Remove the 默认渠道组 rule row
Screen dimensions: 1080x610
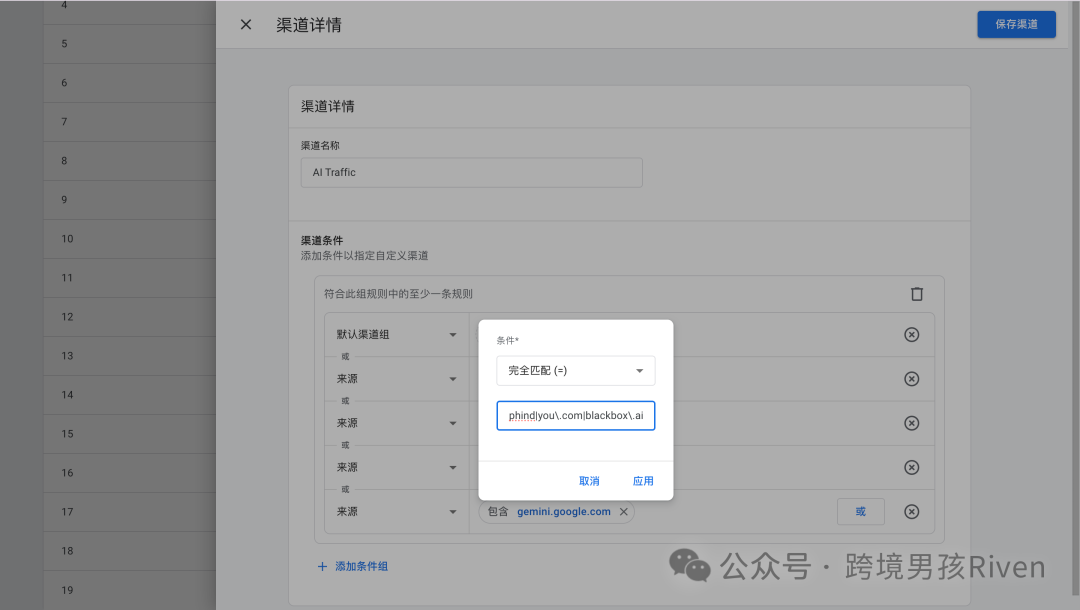pos(911,335)
